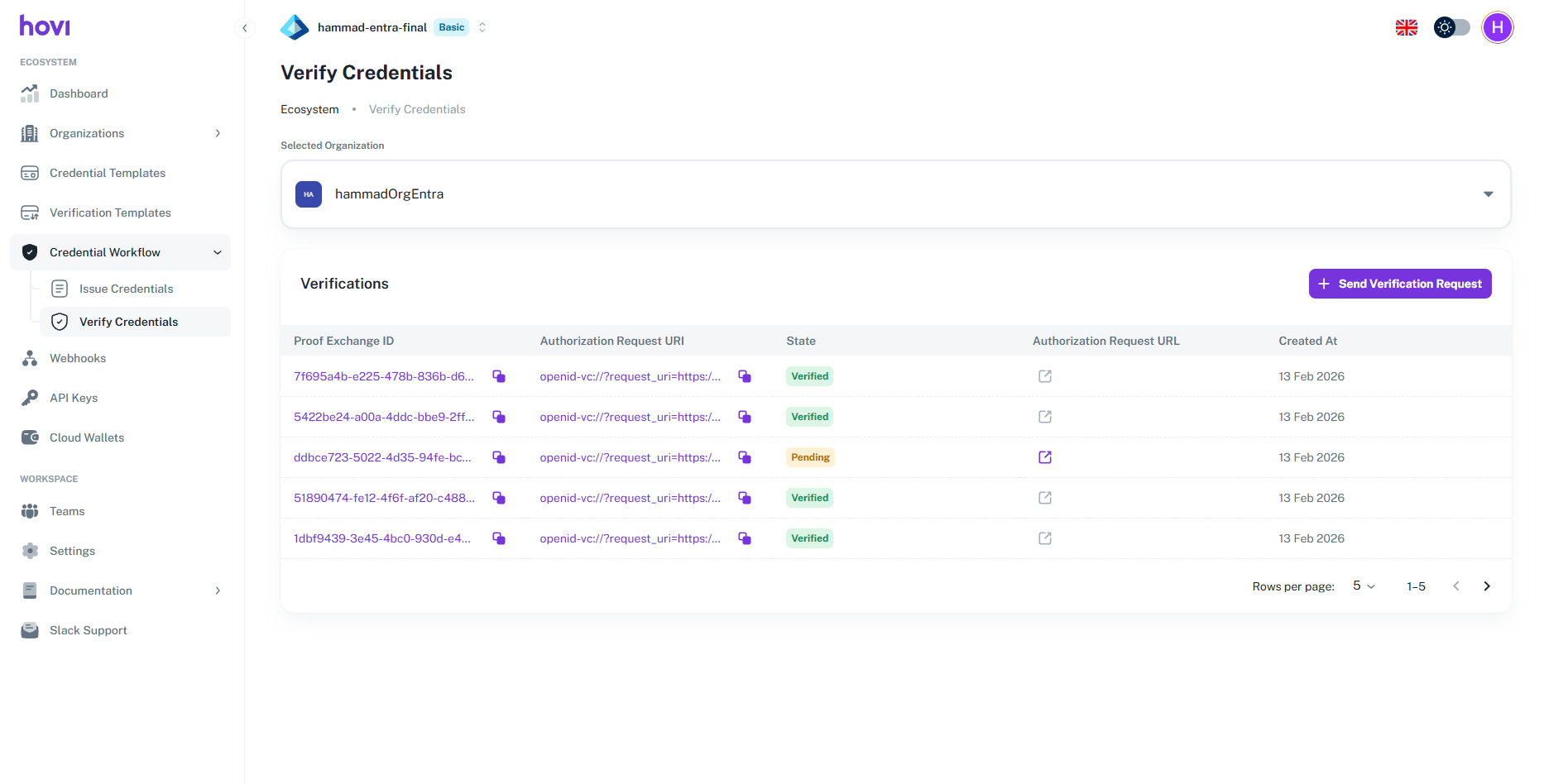Open Issue Credentials page
Viewport: 1544px width, 784px height.
click(x=126, y=289)
